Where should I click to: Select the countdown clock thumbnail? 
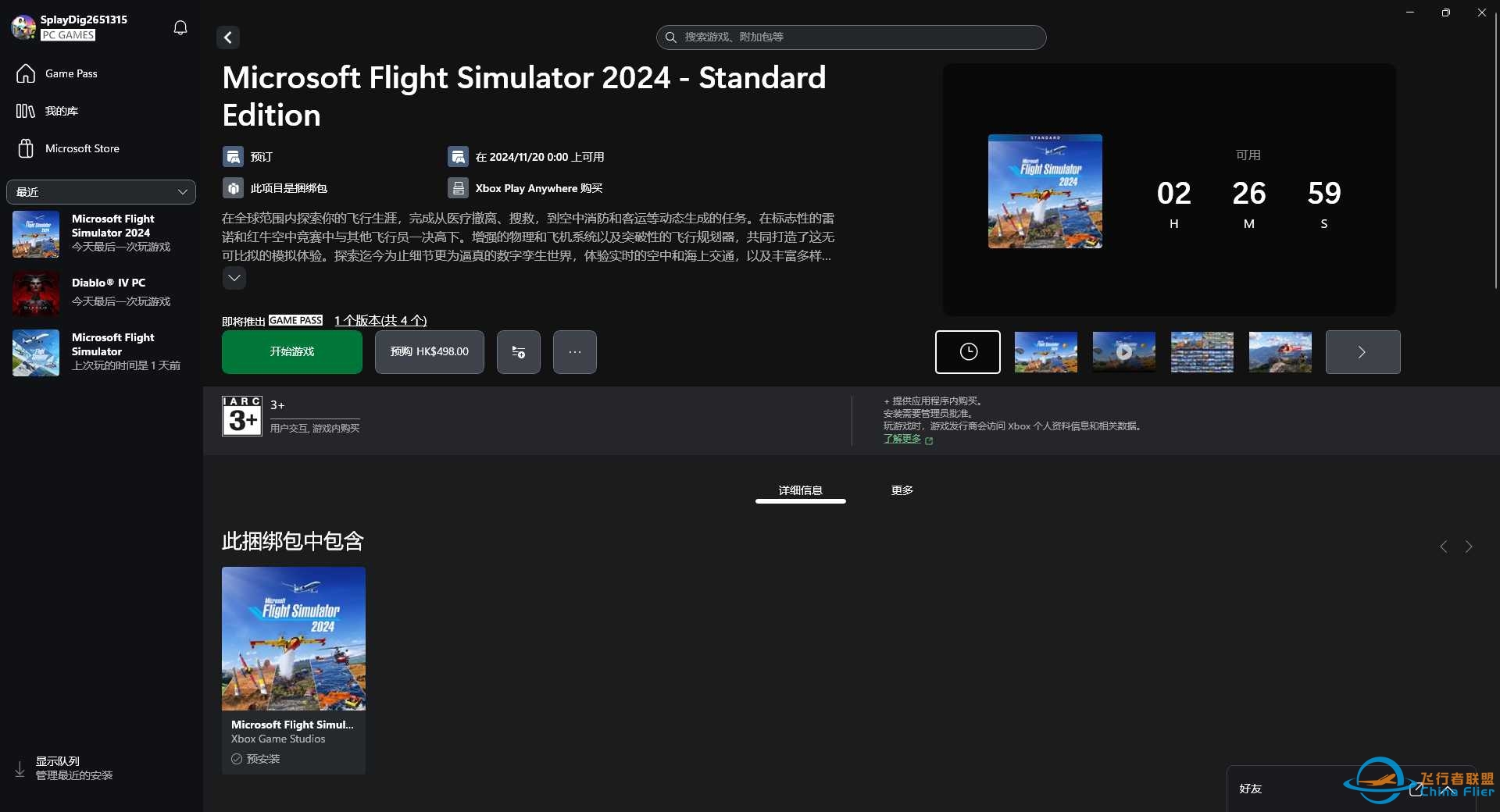[x=968, y=352]
